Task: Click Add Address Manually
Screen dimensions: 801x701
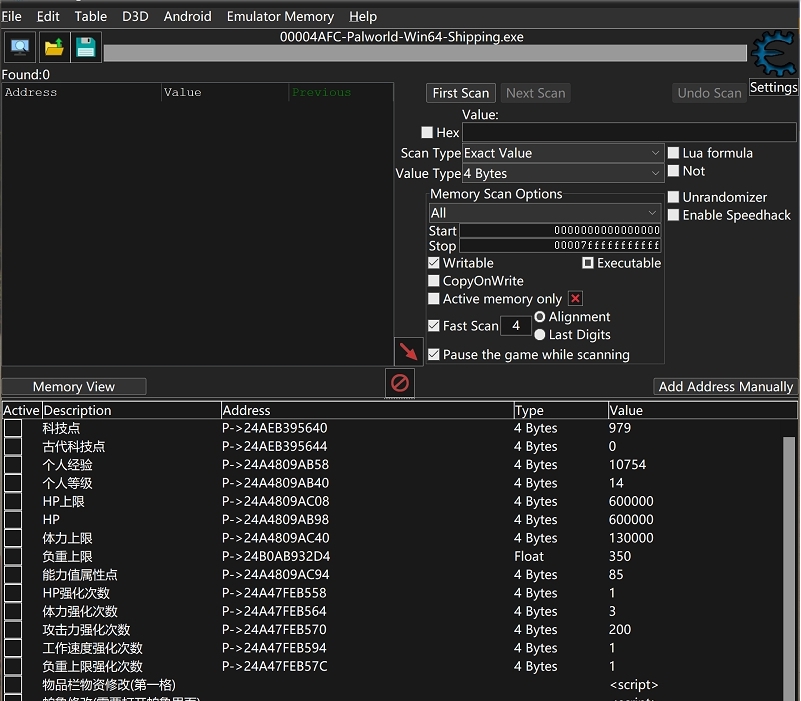Action: 724,386
